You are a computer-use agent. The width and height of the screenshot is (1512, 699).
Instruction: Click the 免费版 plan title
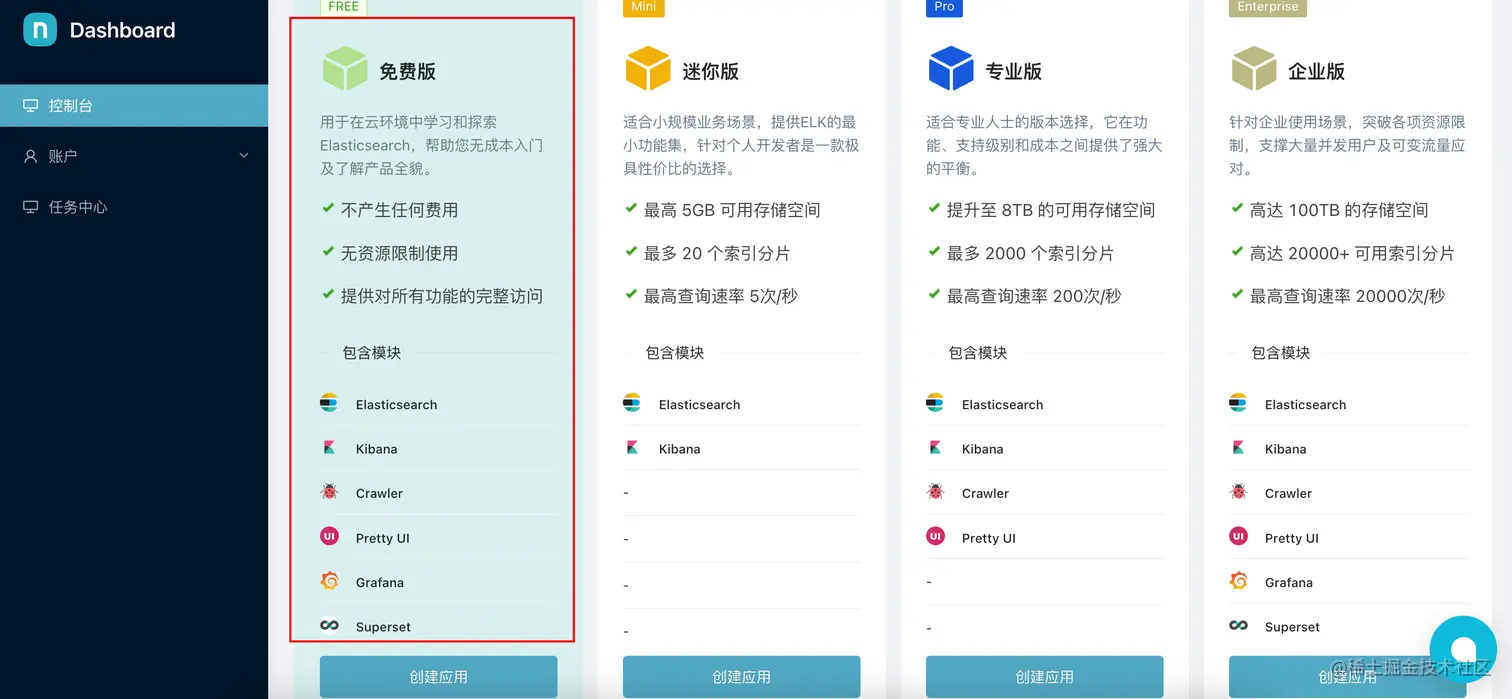(x=407, y=71)
